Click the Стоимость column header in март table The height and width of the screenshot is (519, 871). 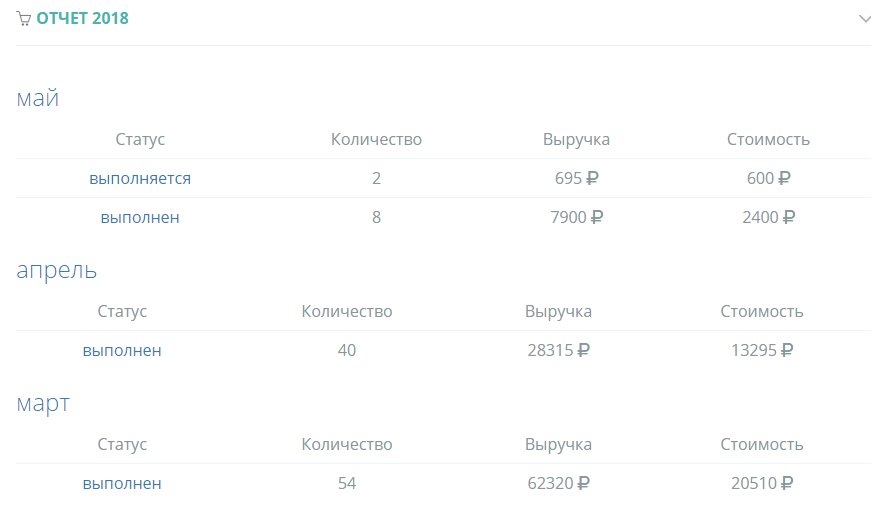coord(762,445)
